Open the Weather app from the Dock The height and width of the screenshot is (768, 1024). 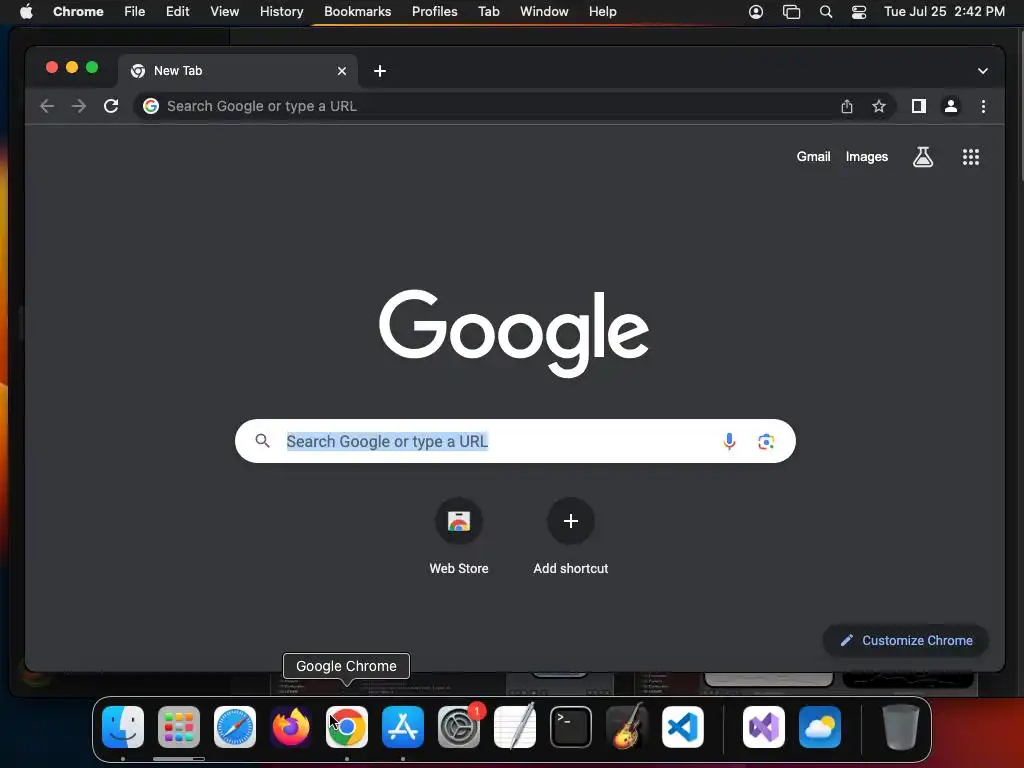coord(820,727)
